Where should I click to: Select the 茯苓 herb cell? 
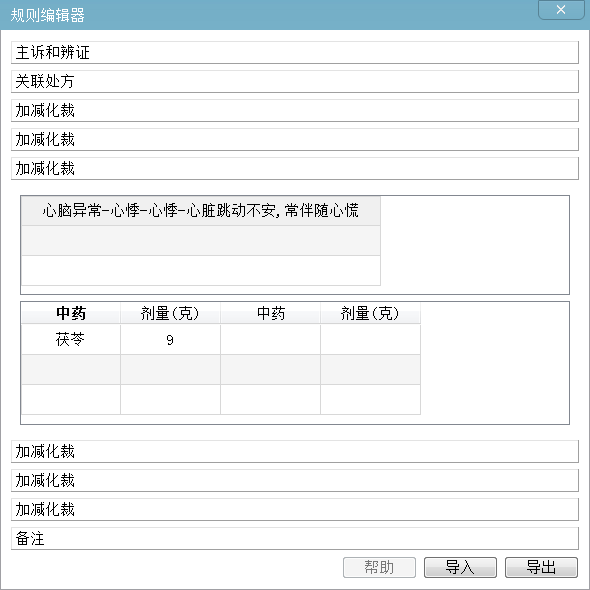pyautogui.click(x=71, y=339)
